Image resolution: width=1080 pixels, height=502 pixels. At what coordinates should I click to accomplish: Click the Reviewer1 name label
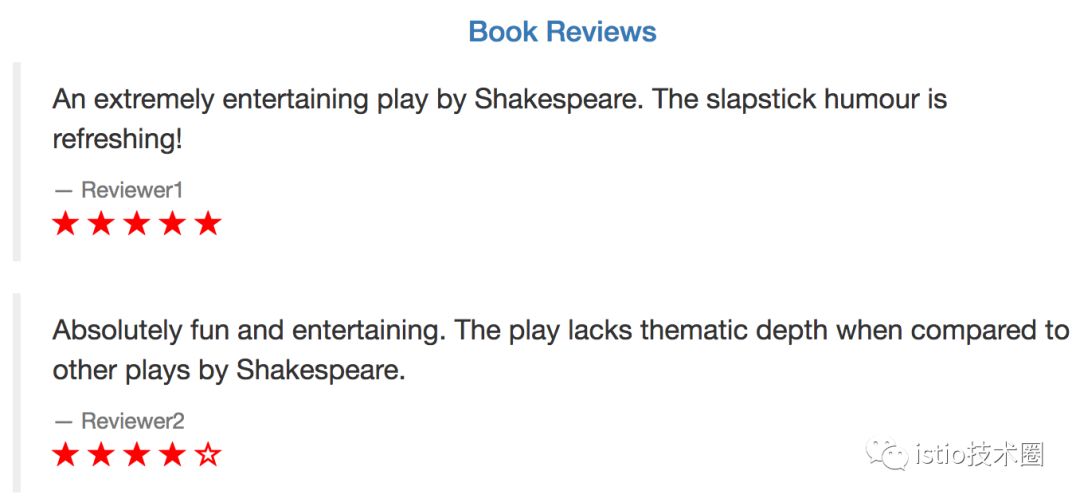coord(132,190)
